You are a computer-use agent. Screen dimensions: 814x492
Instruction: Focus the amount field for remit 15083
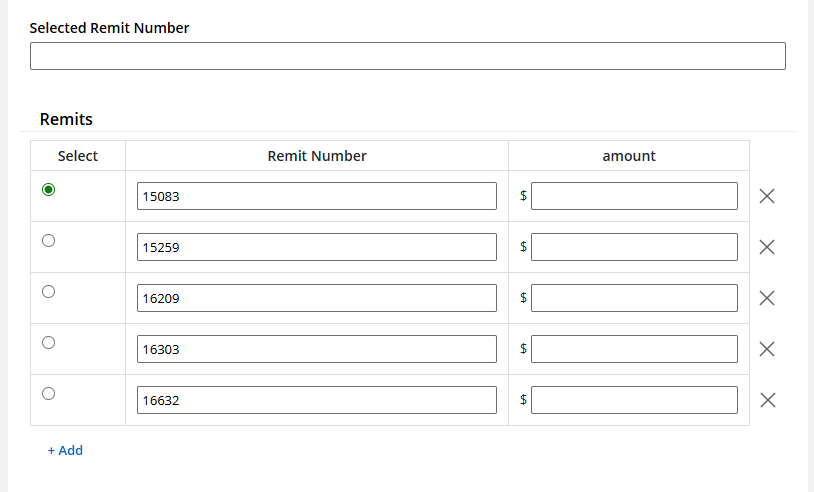click(x=634, y=196)
